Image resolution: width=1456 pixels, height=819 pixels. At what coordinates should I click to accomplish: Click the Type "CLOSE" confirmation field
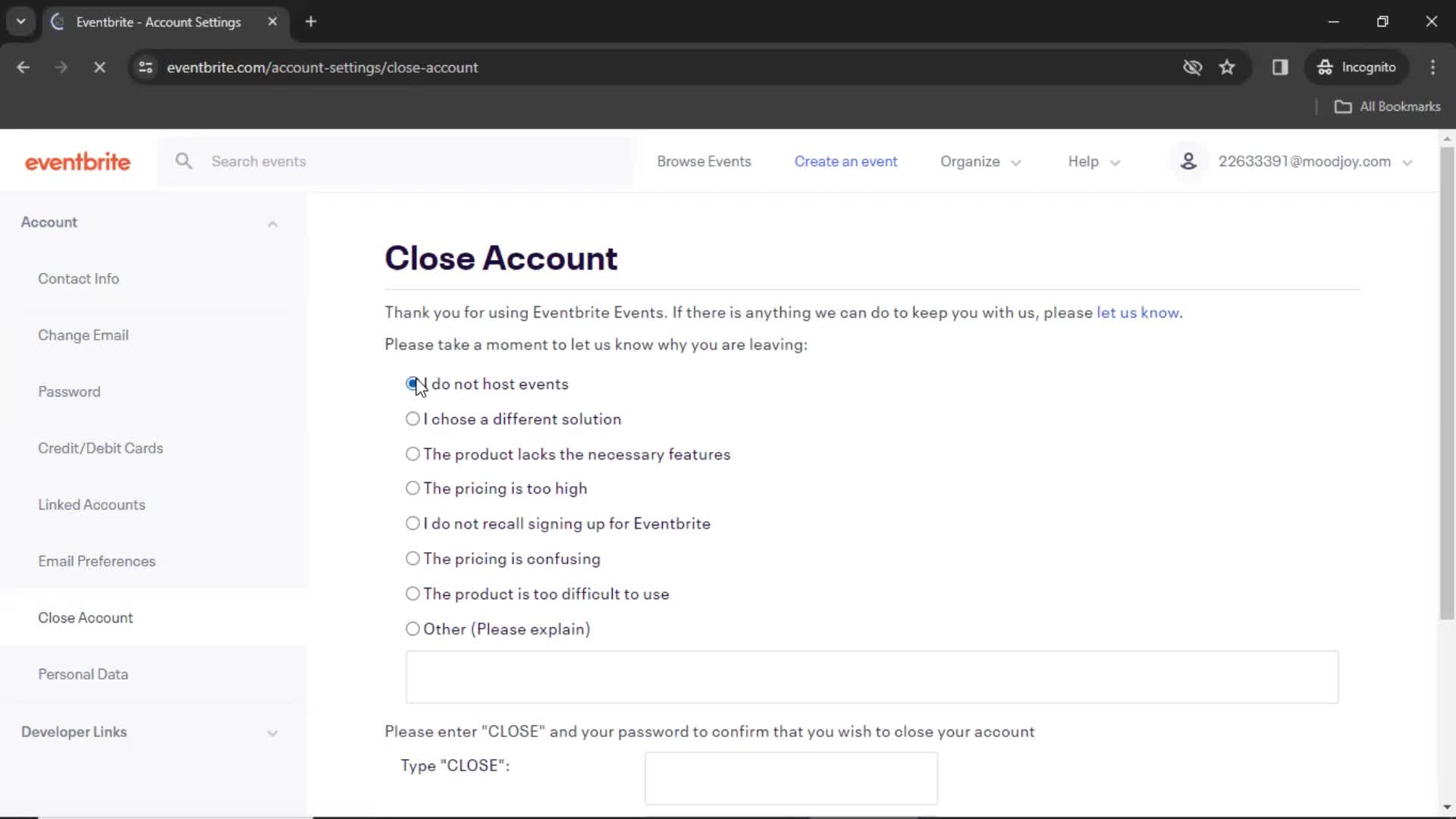(791, 778)
